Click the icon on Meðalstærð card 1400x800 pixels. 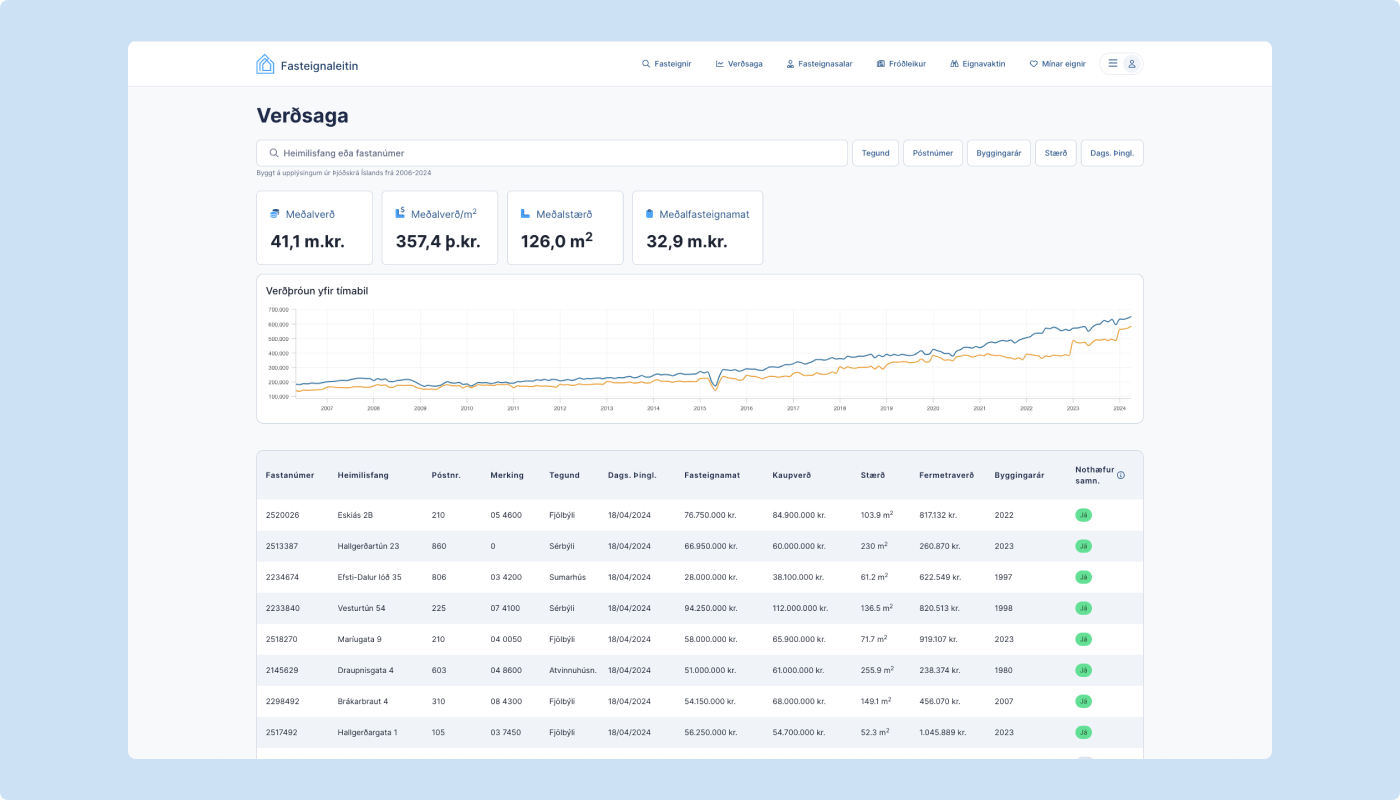pyautogui.click(x=526, y=214)
